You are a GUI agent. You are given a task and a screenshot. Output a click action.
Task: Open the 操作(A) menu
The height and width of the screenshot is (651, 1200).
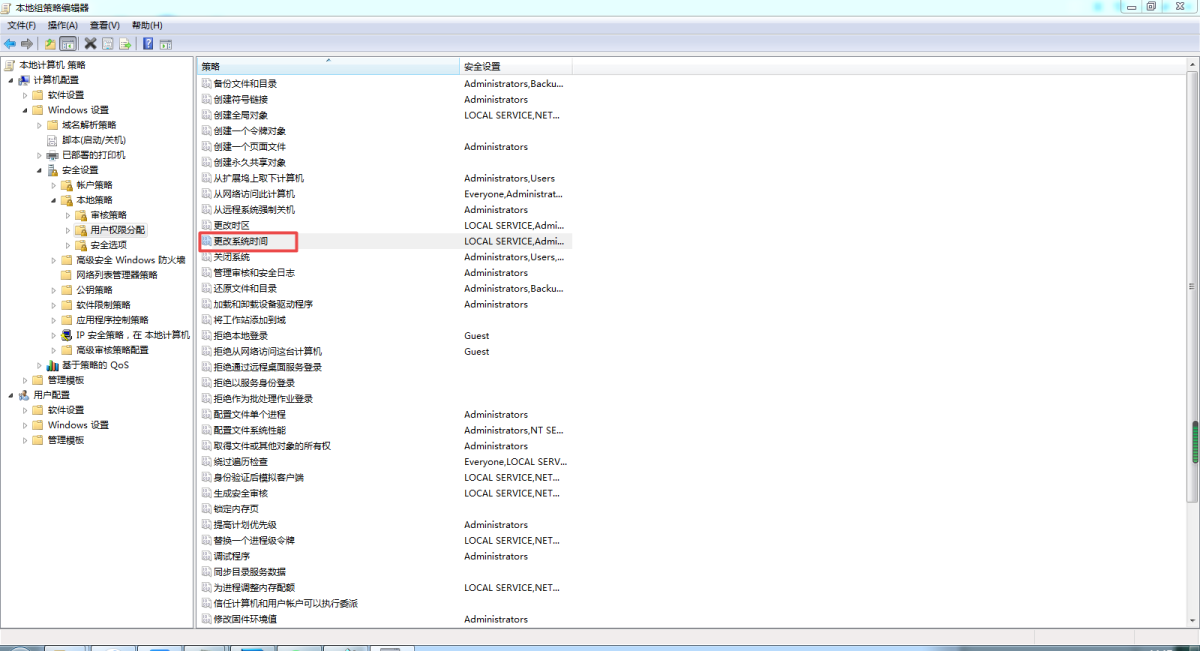point(63,25)
